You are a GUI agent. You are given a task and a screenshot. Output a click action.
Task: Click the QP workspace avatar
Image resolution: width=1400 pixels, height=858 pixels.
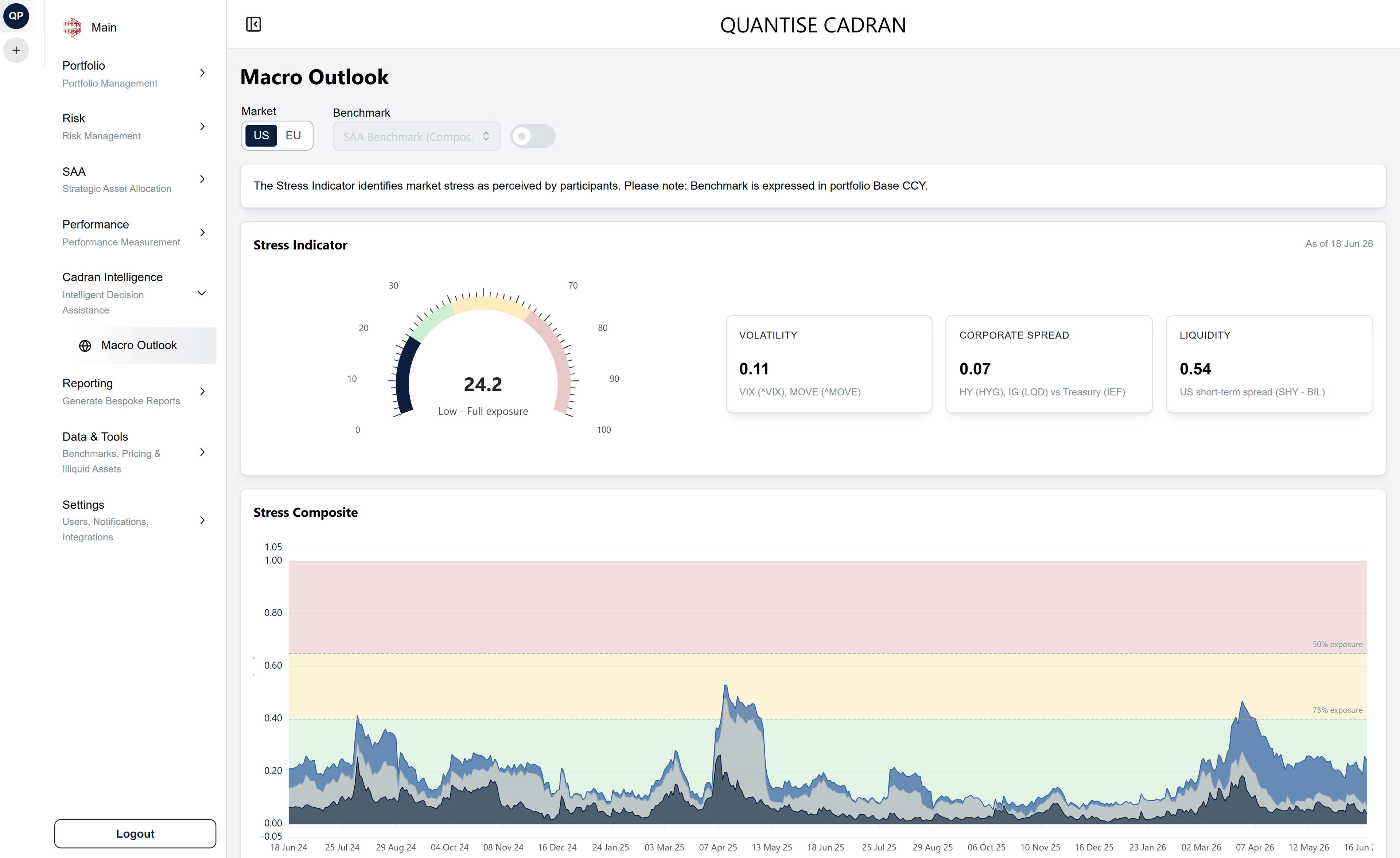coord(16,15)
